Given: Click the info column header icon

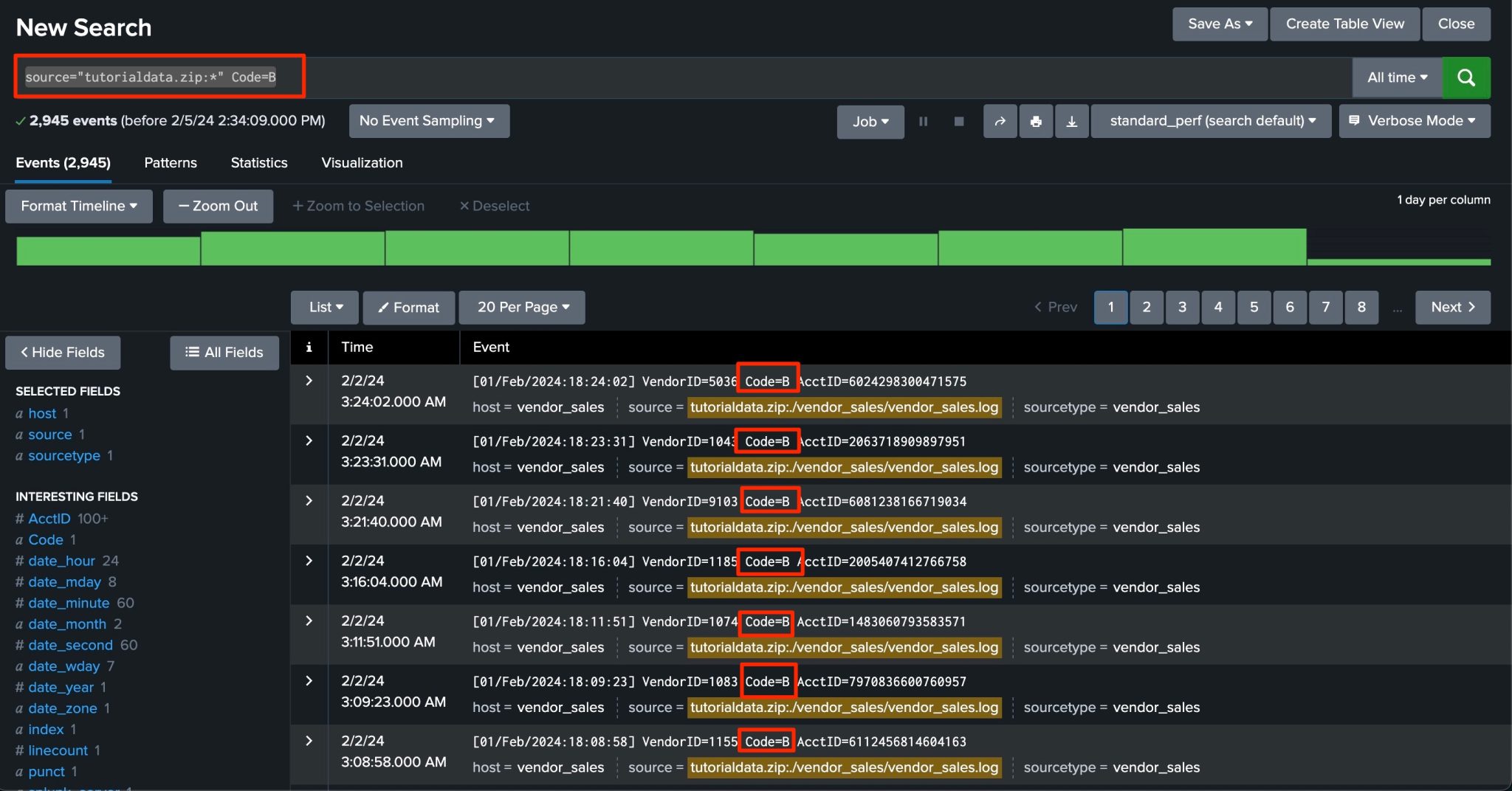Looking at the screenshot, I should (x=309, y=347).
